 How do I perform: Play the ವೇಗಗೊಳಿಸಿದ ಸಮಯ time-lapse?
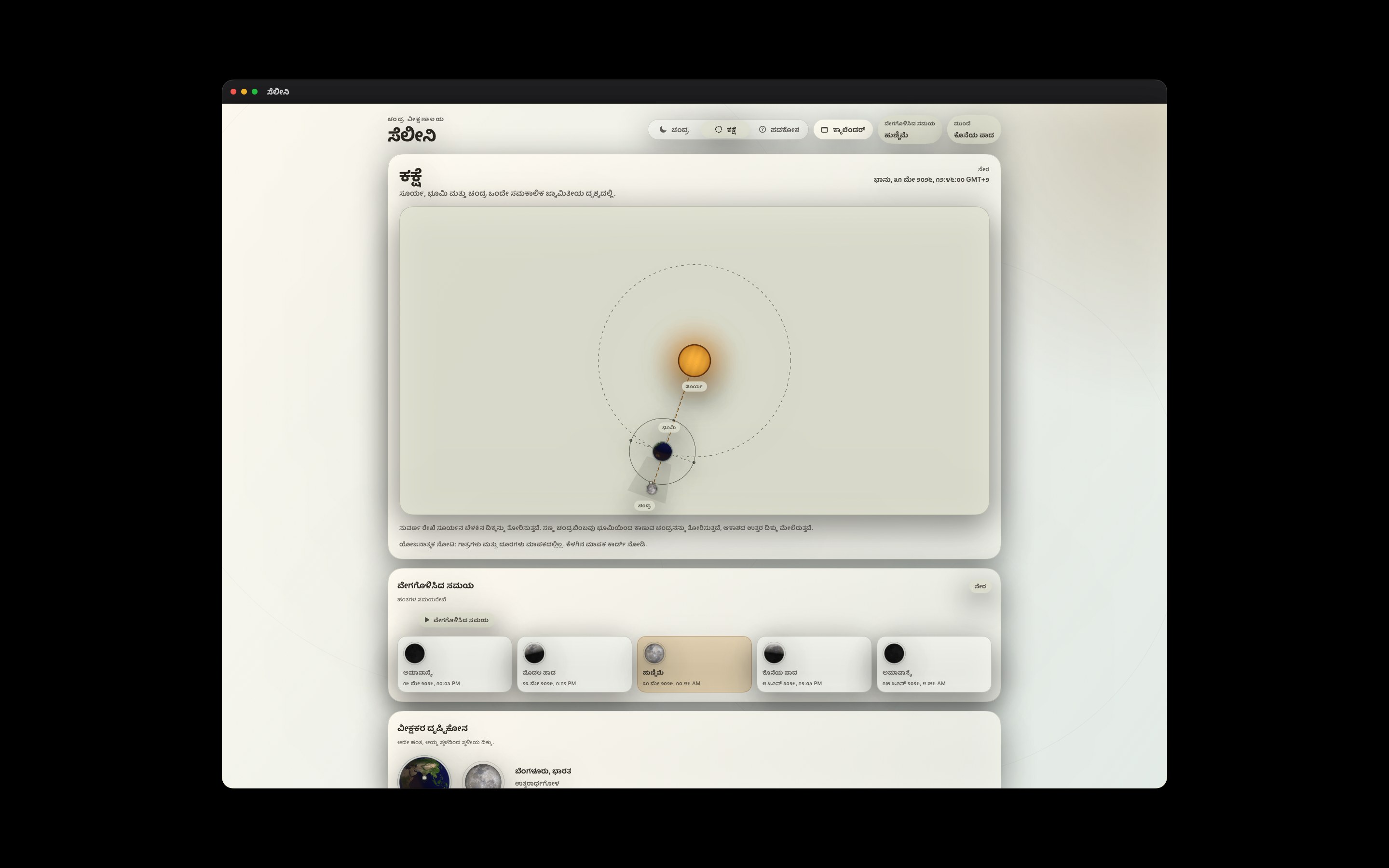(456, 620)
